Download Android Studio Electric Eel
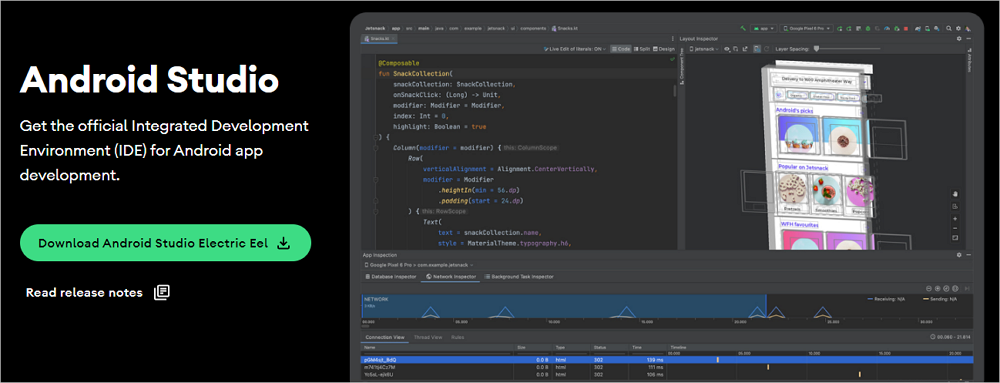The image size is (1000, 383). 165,243
